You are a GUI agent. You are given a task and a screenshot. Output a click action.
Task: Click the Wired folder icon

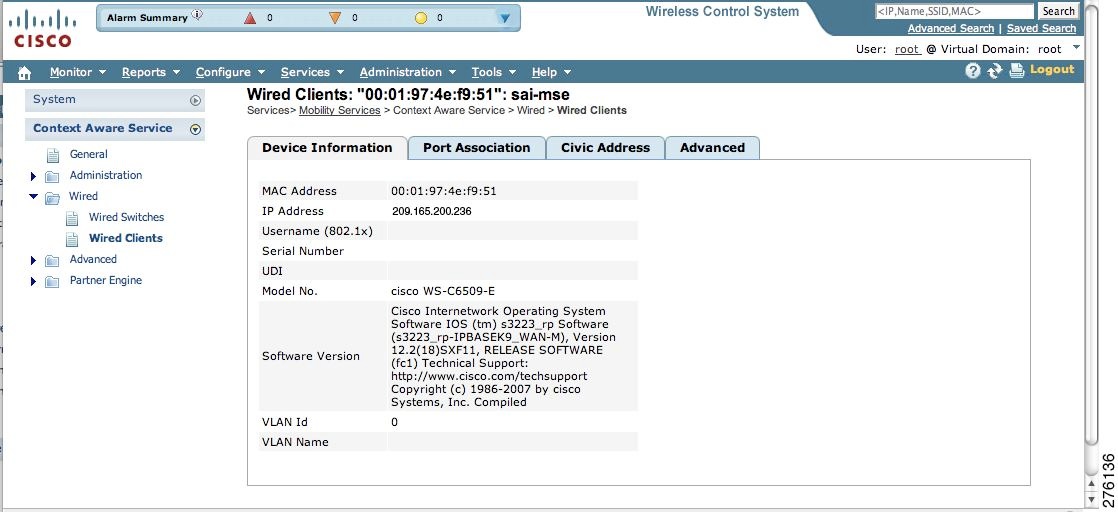[52, 198]
